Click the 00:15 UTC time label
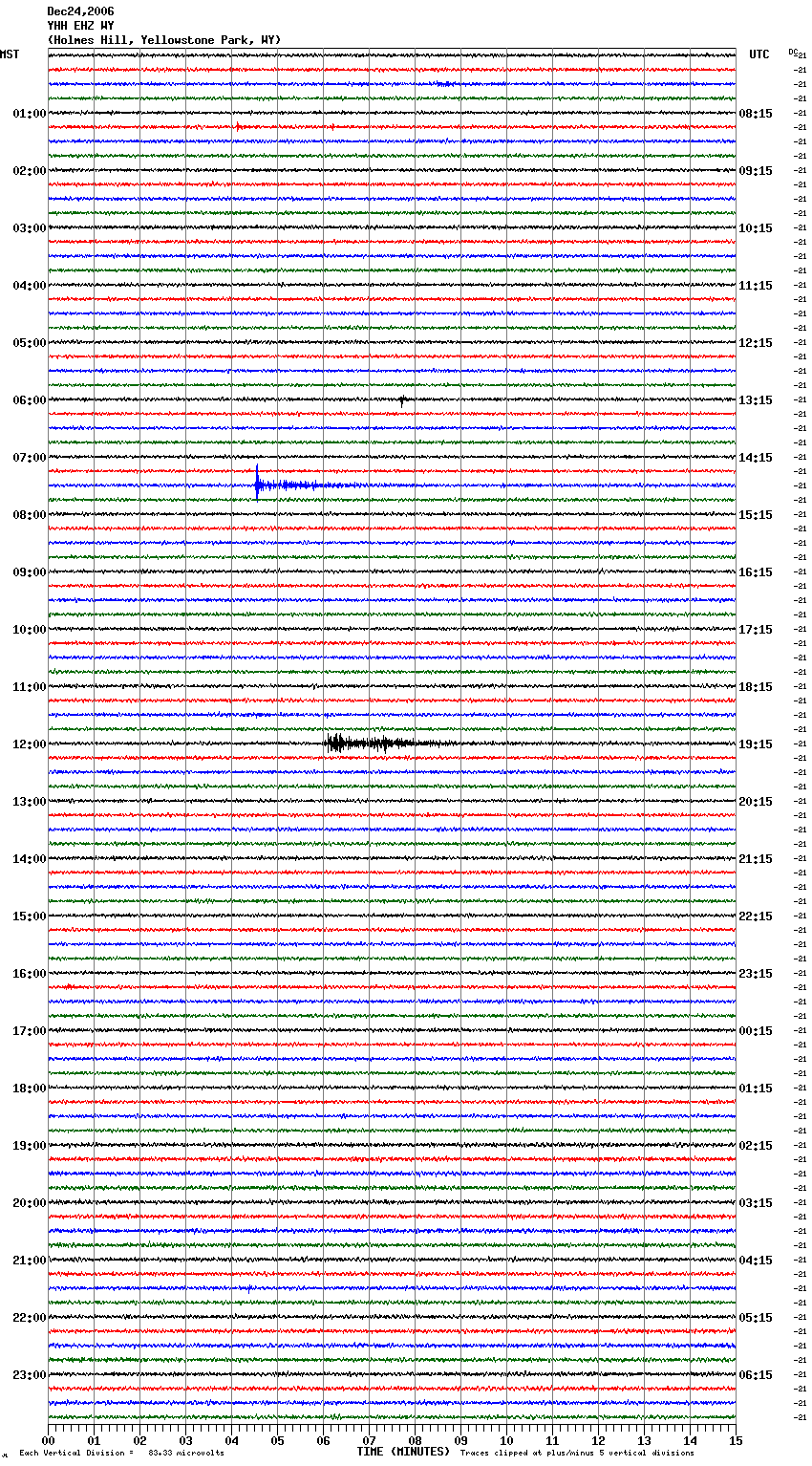Viewport: 812px width, 1466px height. click(x=756, y=1031)
